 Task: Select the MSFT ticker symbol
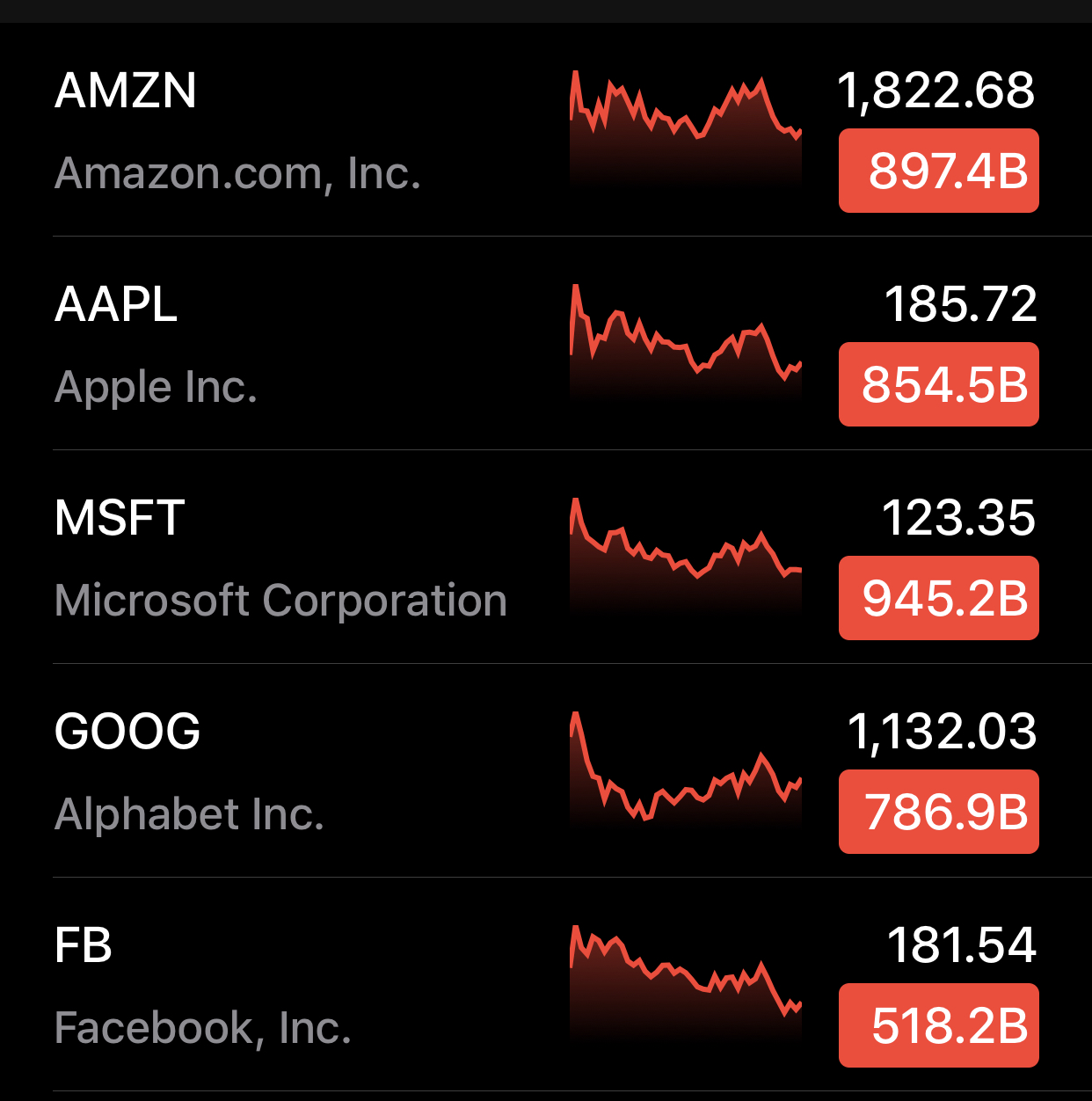coord(119,518)
